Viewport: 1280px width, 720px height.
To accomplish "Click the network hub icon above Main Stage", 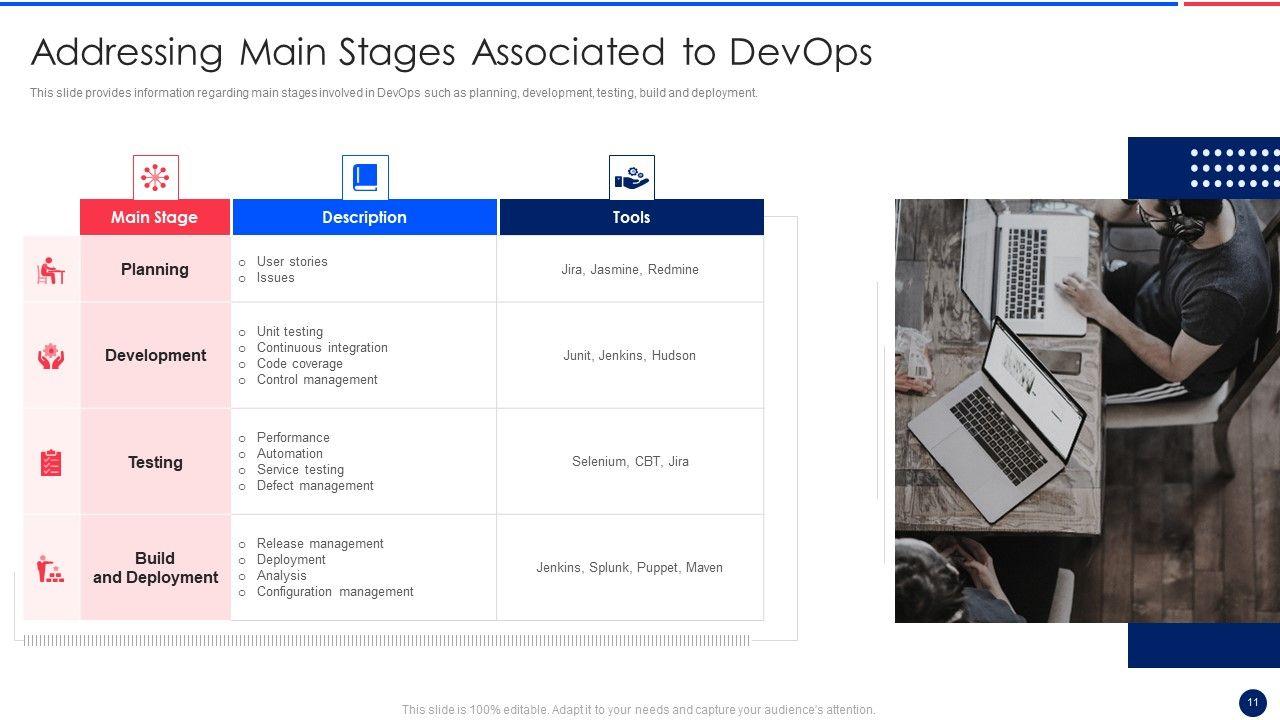I will (155, 178).
